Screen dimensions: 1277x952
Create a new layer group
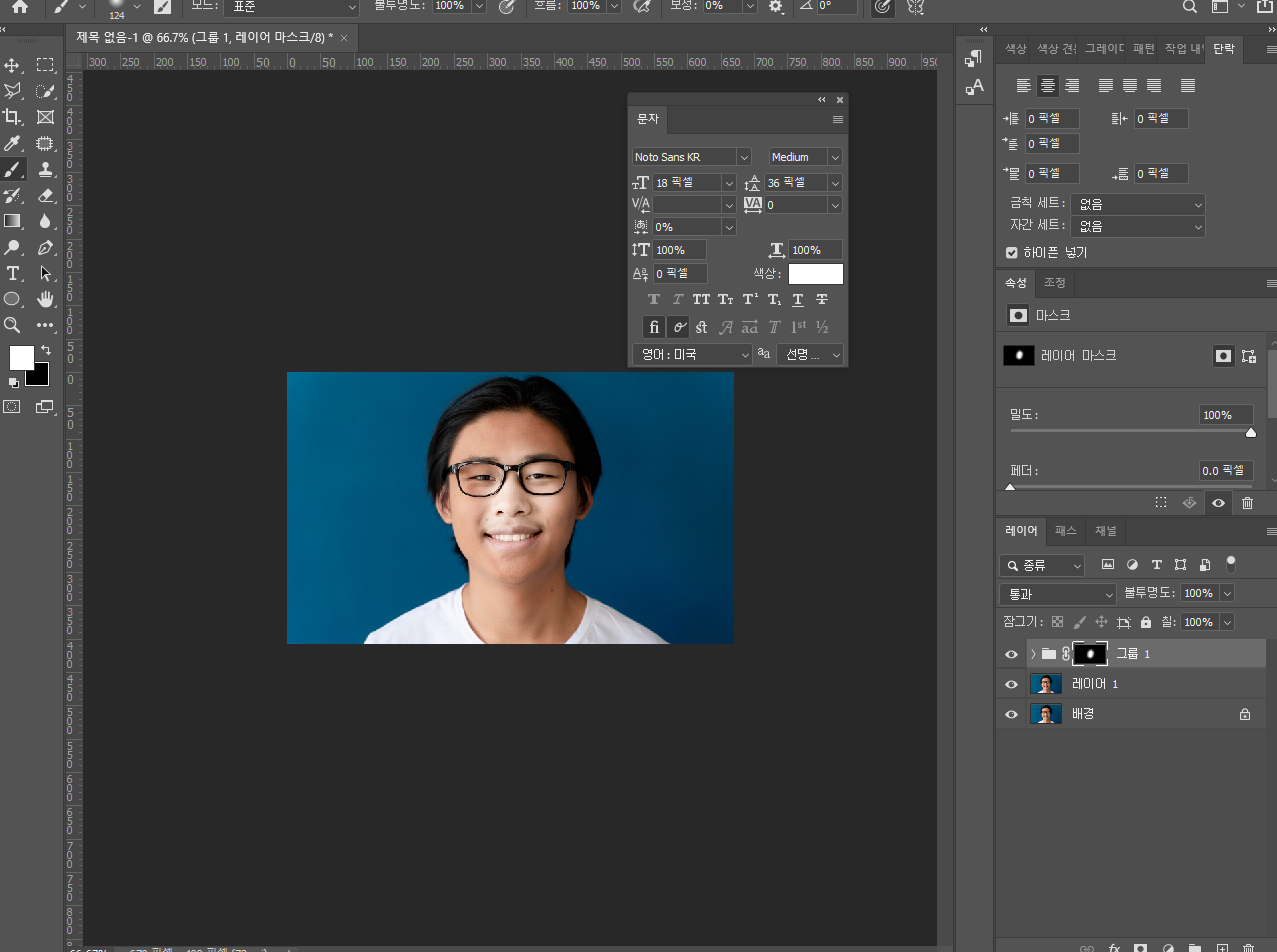point(1194,946)
